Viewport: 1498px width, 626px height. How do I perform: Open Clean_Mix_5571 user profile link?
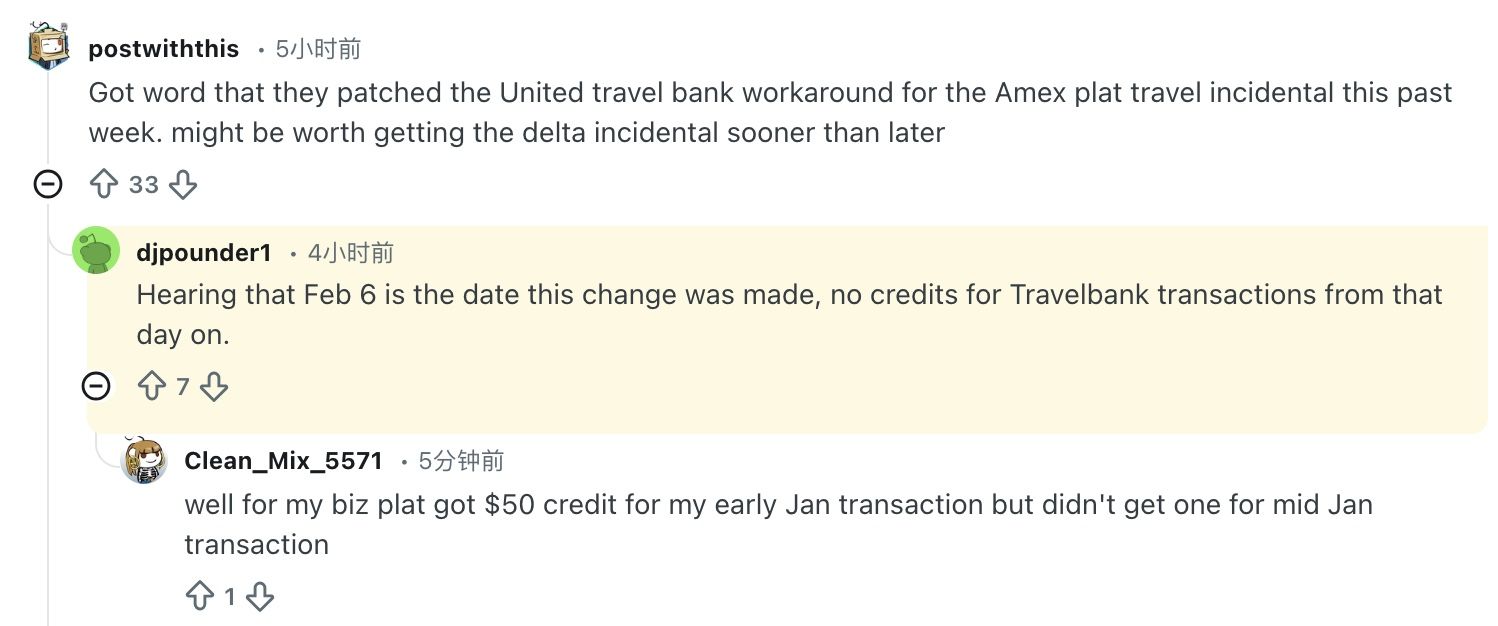(x=283, y=461)
